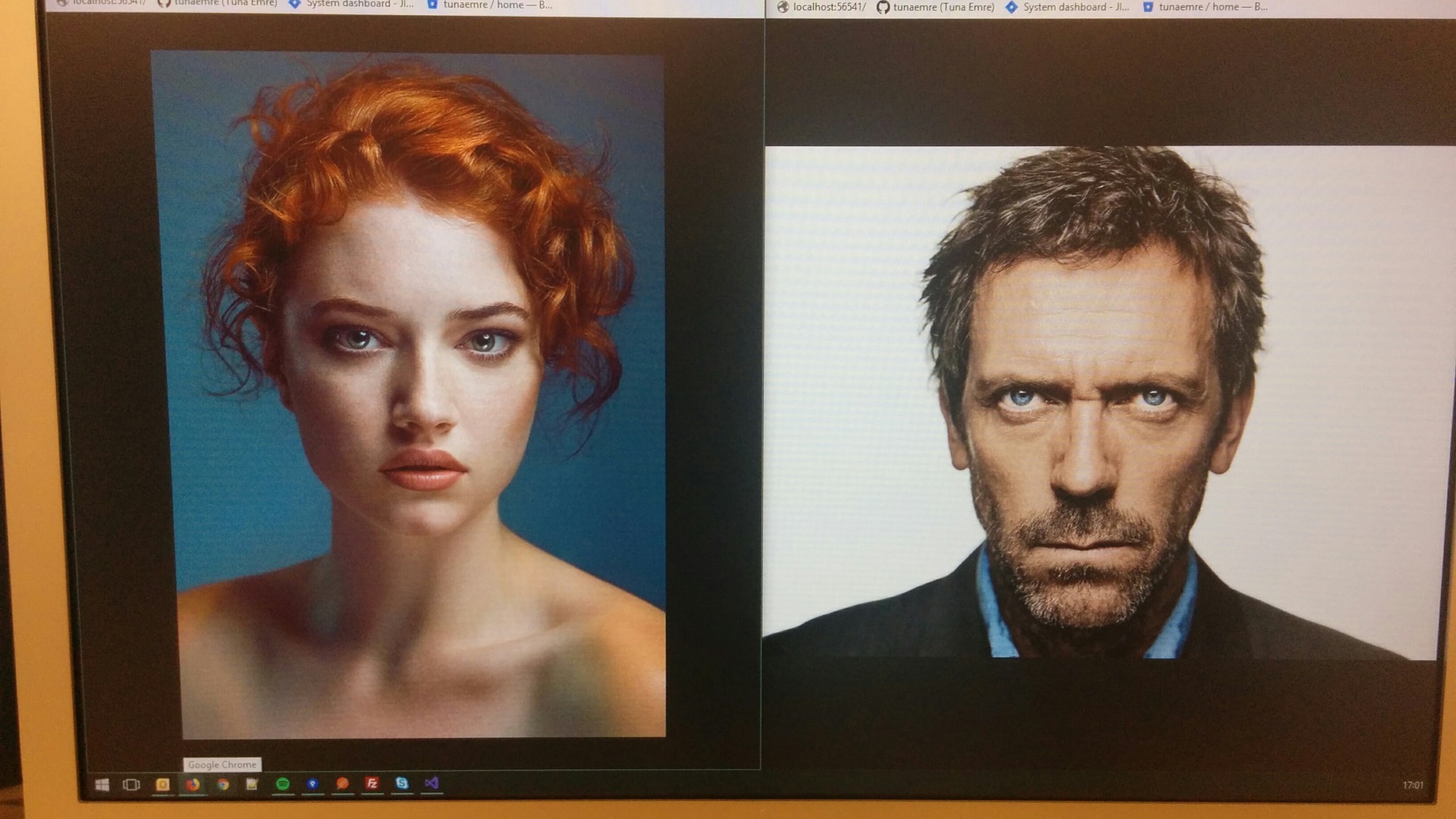This screenshot has width=1456, height=819.
Task: Open Task View on the taskbar
Action: pyautogui.click(x=131, y=785)
